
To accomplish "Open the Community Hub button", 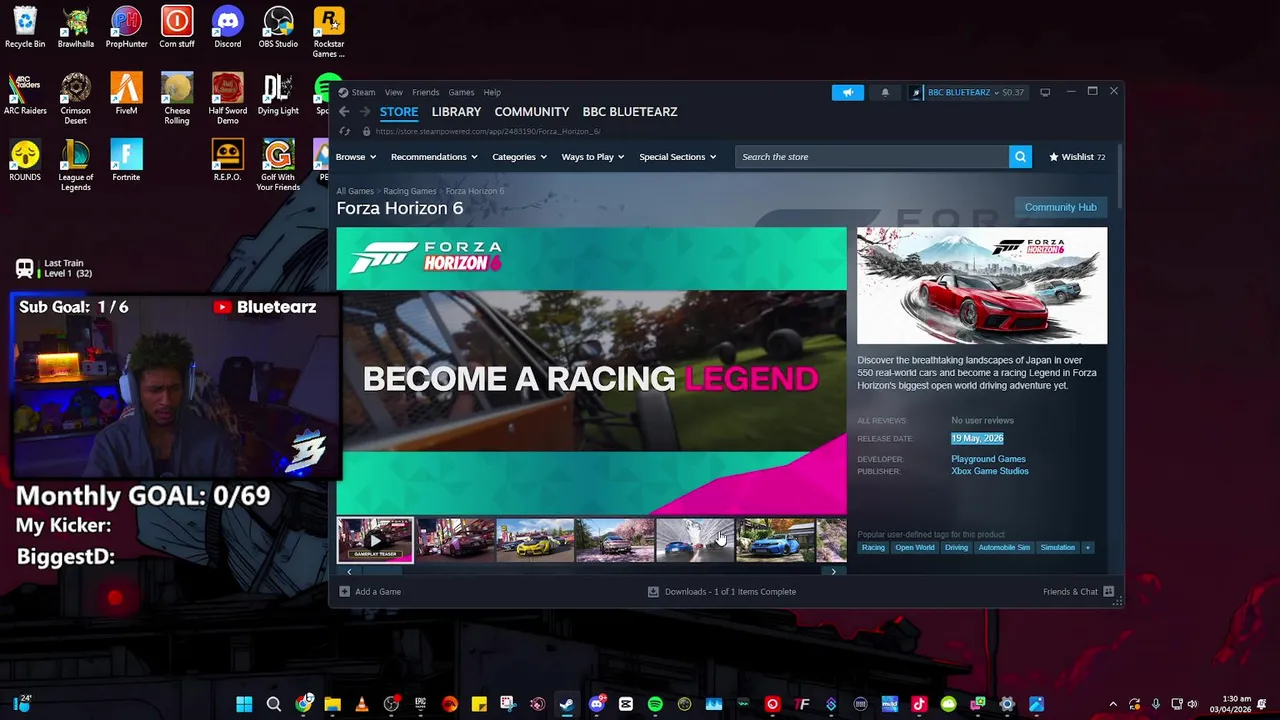I will tap(1060, 207).
